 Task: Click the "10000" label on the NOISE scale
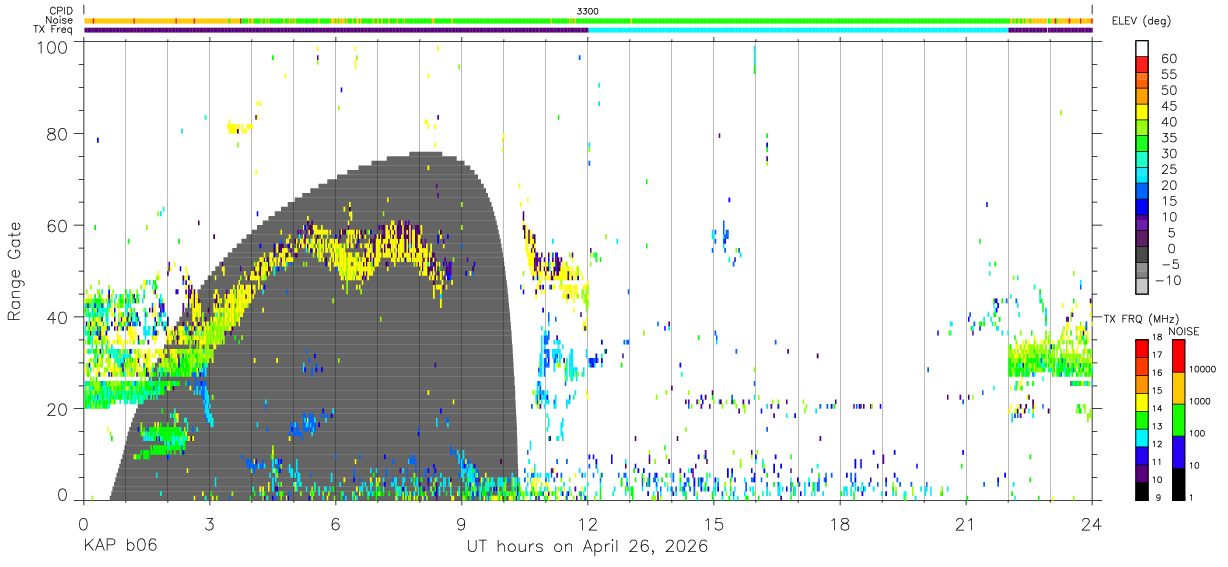click(1202, 371)
